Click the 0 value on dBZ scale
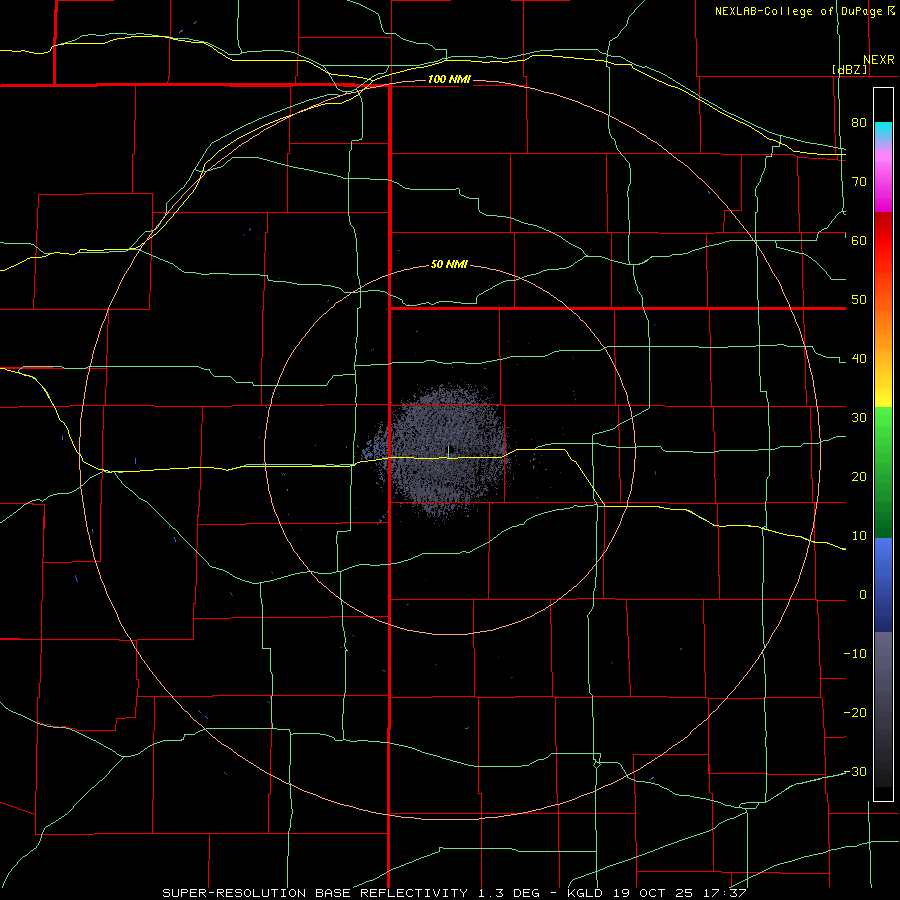Image resolution: width=900 pixels, height=900 pixels. [863, 595]
